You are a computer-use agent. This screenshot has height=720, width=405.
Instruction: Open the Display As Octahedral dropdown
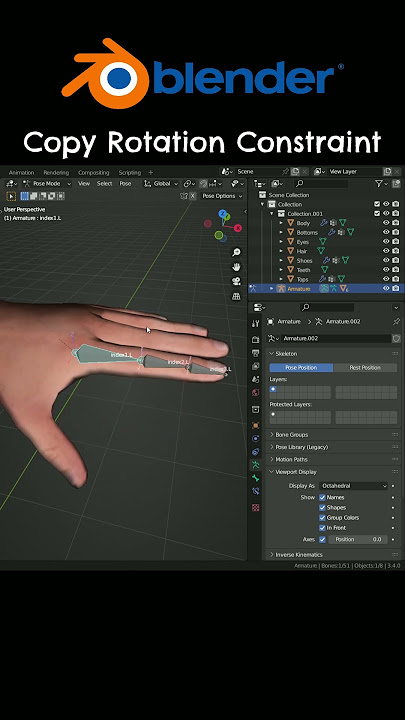[354, 486]
